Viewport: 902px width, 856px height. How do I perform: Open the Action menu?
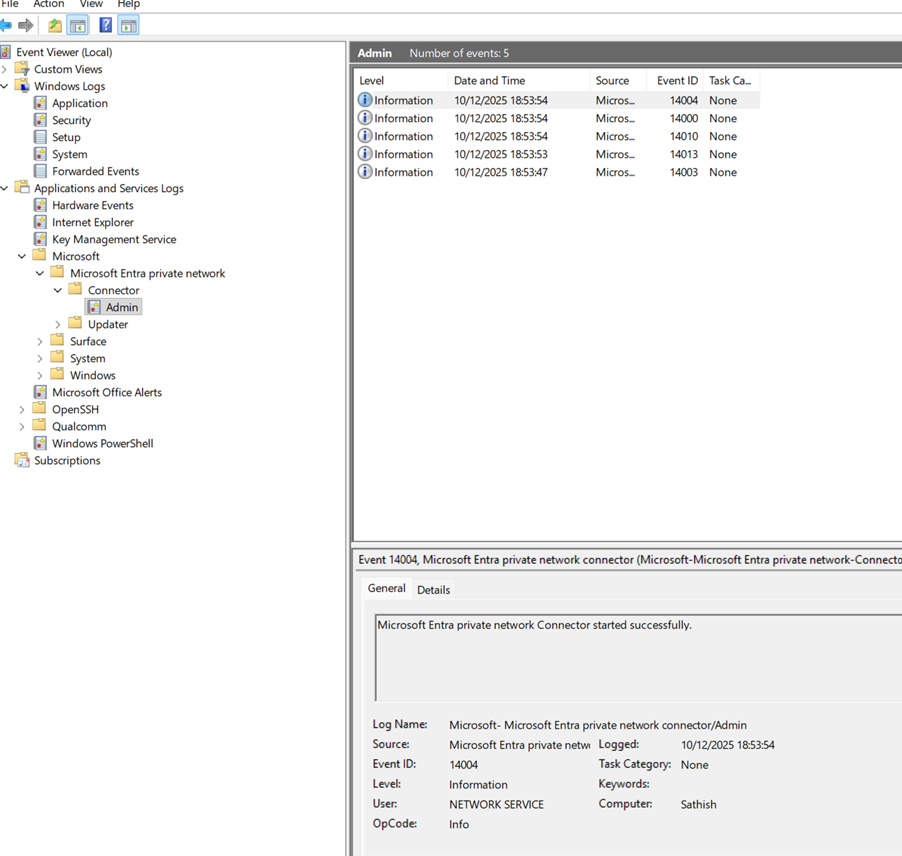click(48, 4)
